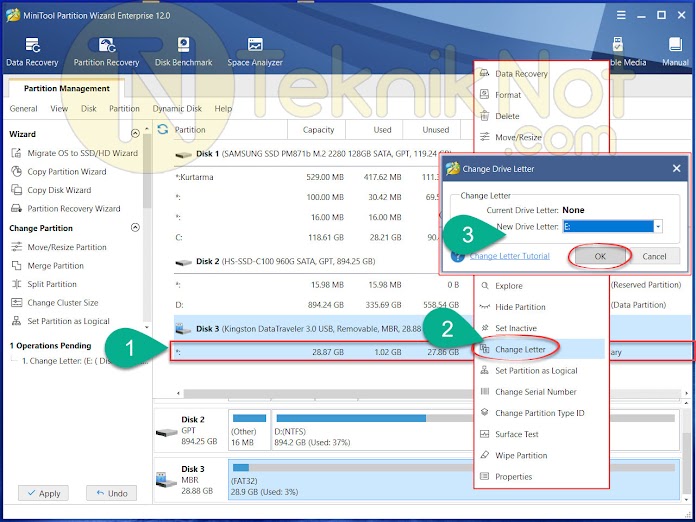Start Copy Partition Wizard
696x522 pixels.
tap(59, 172)
